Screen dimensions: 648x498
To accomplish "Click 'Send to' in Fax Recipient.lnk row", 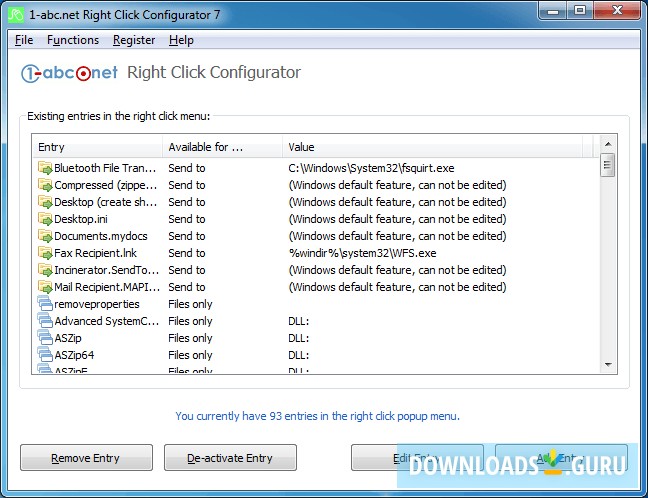I will [186, 253].
